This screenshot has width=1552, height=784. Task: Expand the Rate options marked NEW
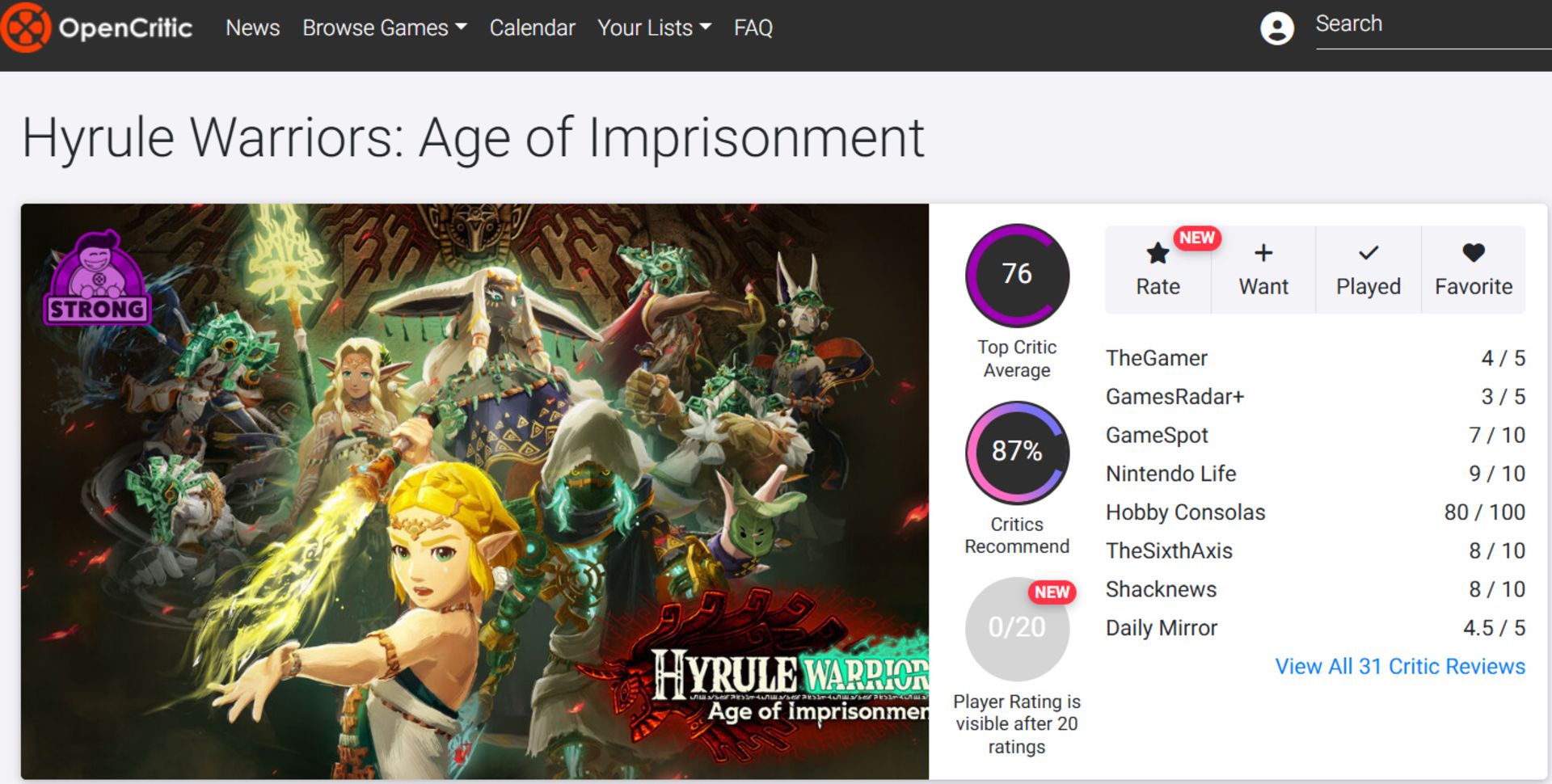tap(1157, 269)
